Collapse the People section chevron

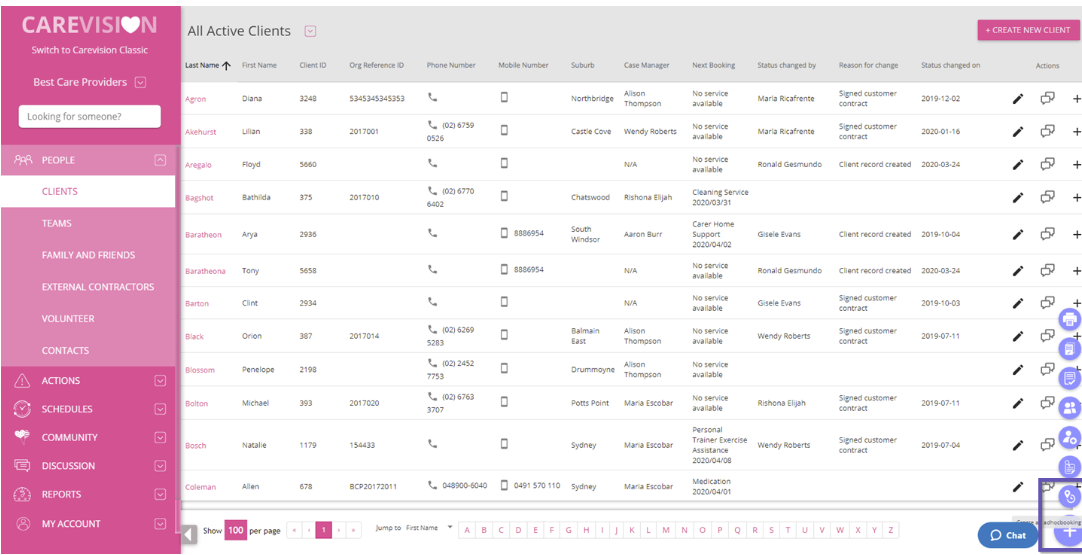(160, 160)
